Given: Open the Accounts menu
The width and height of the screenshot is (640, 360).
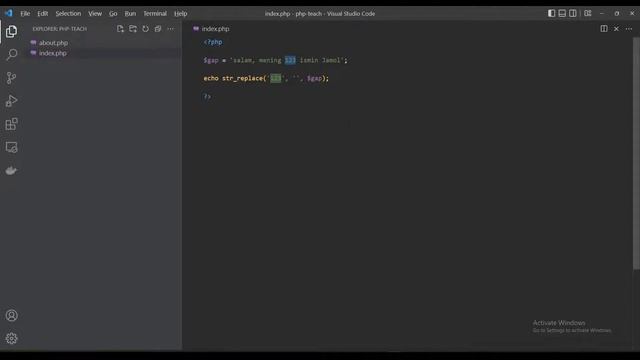Looking at the screenshot, I should point(11,316).
